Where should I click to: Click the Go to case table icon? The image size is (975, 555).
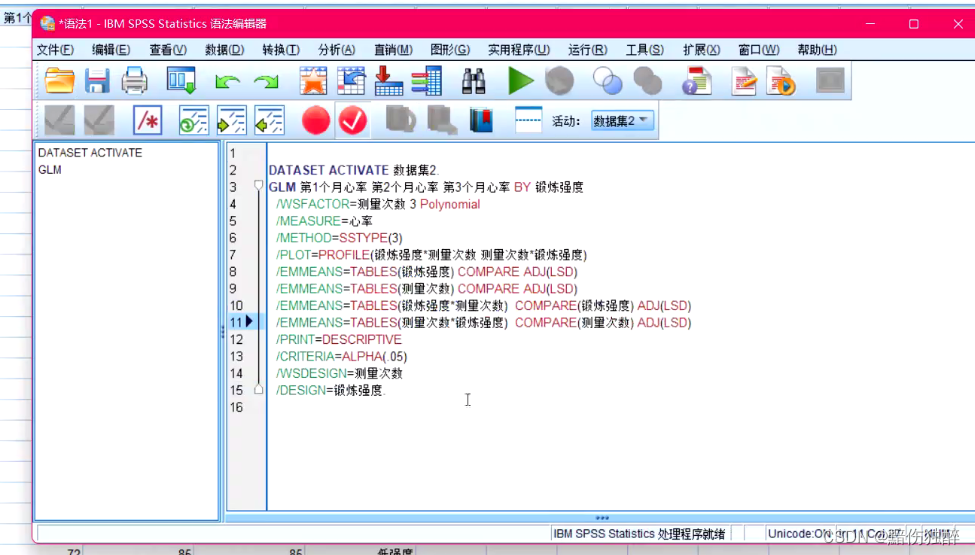click(351, 81)
